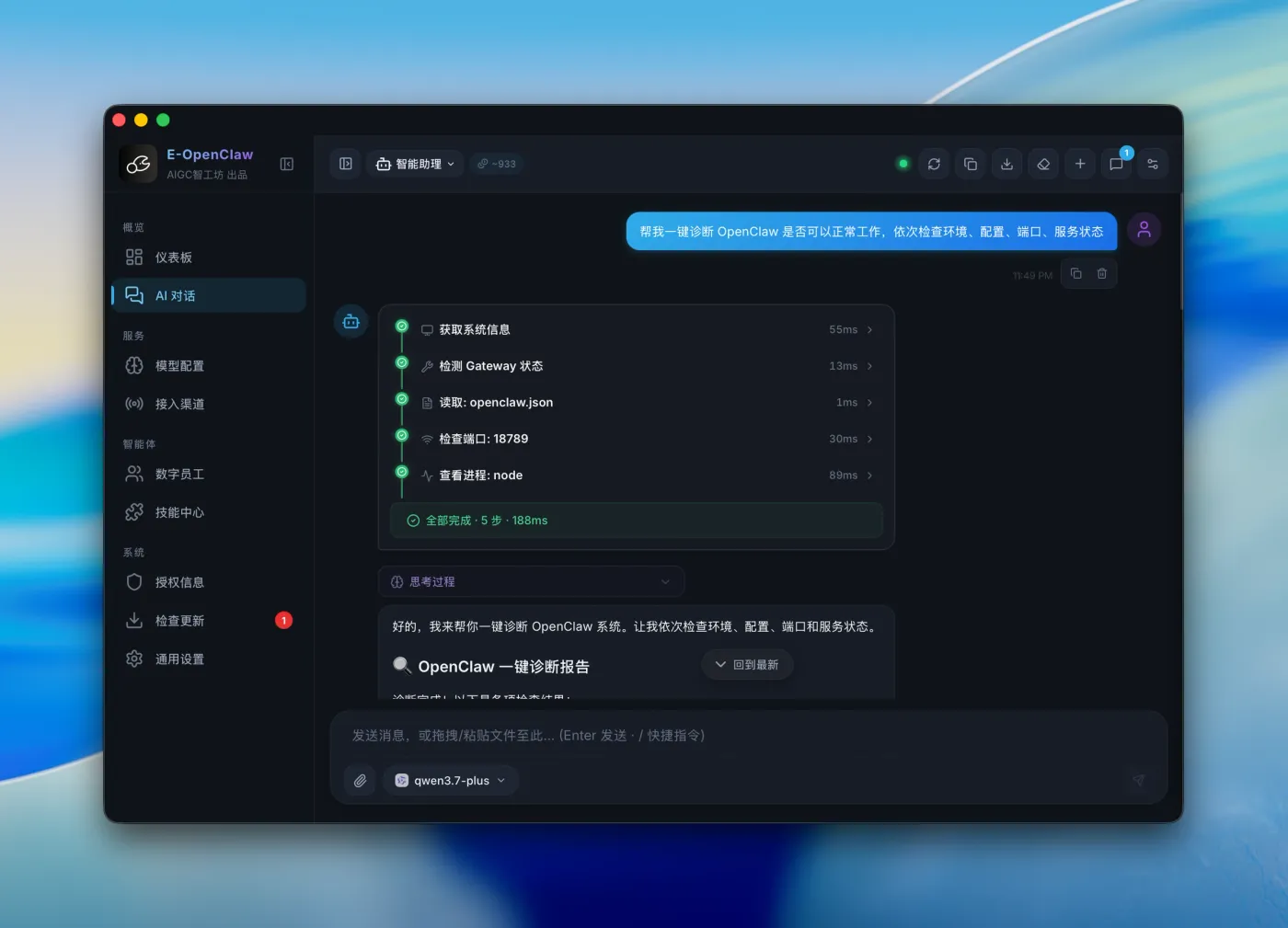Image resolution: width=1288 pixels, height=928 pixels.
Task: Click the ~933 token count badge
Action: (497, 164)
